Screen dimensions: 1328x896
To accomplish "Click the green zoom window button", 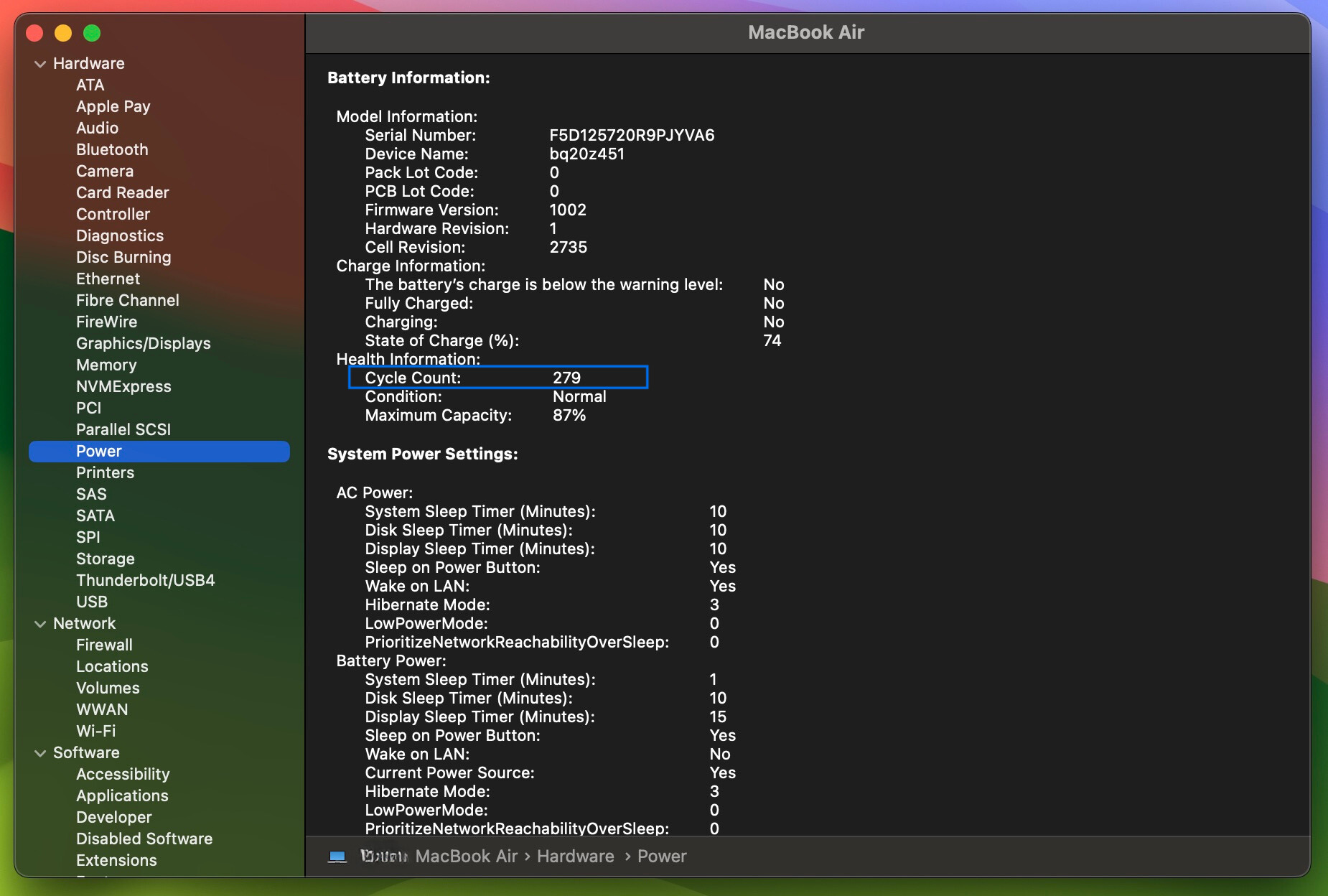I will (92, 33).
